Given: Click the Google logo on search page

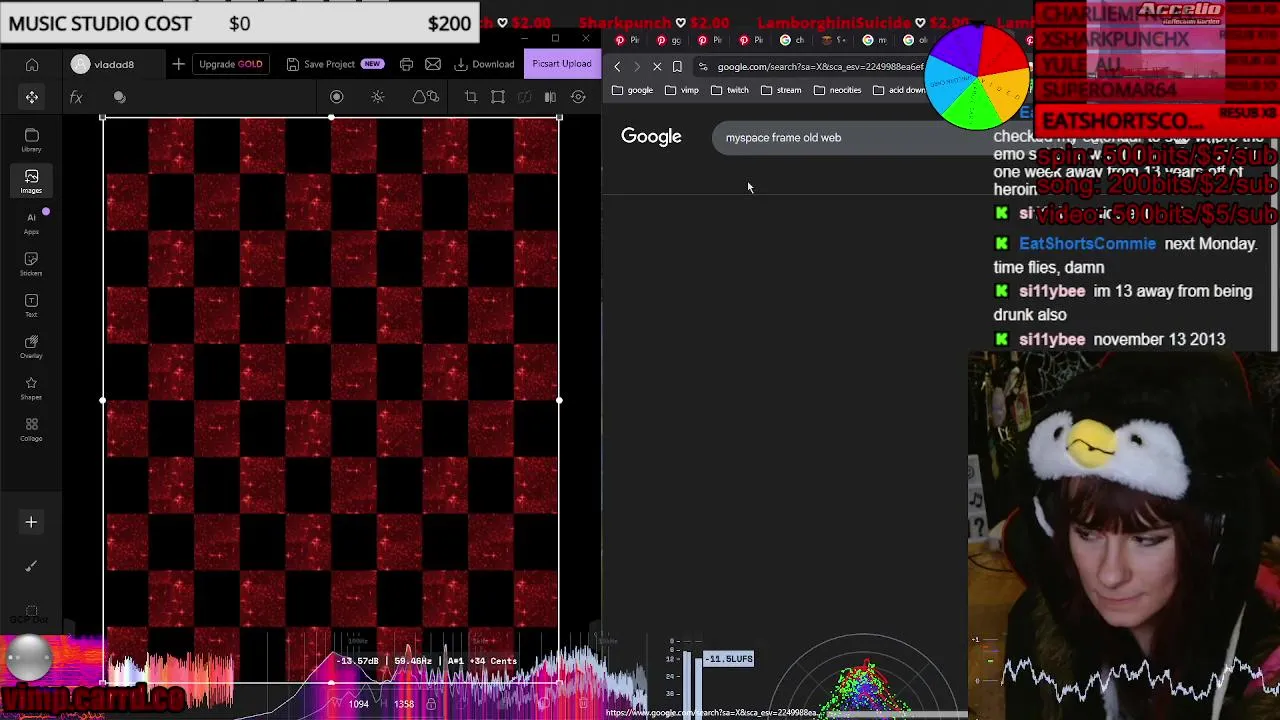Looking at the screenshot, I should point(651,137).
